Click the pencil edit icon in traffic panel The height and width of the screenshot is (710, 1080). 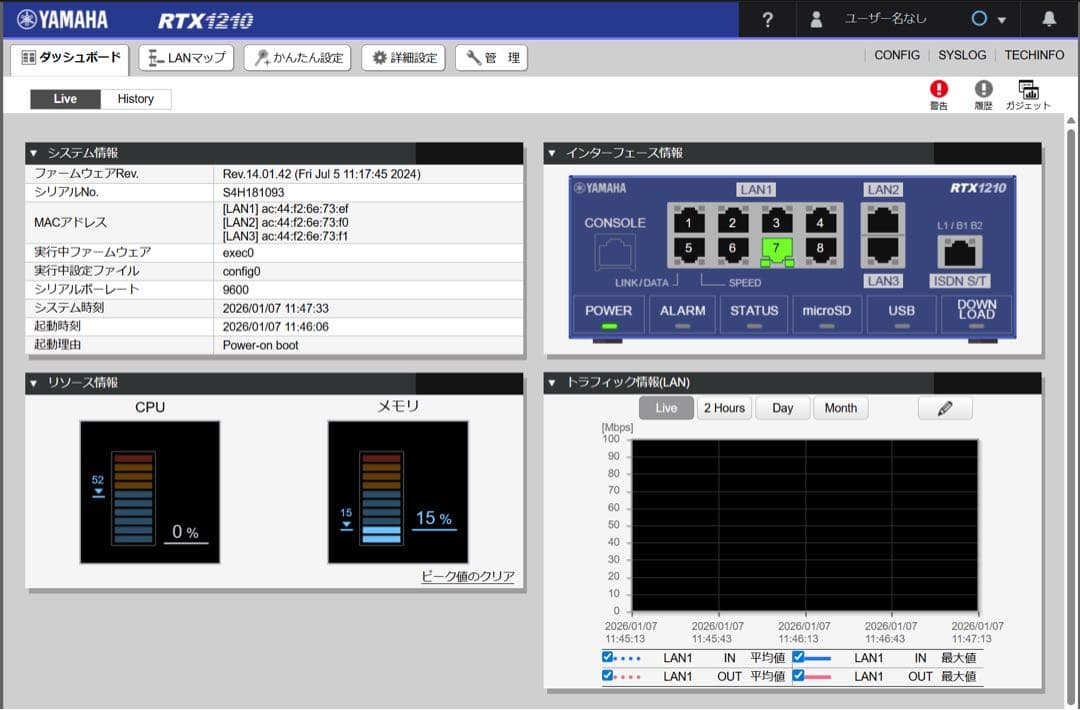944,408
